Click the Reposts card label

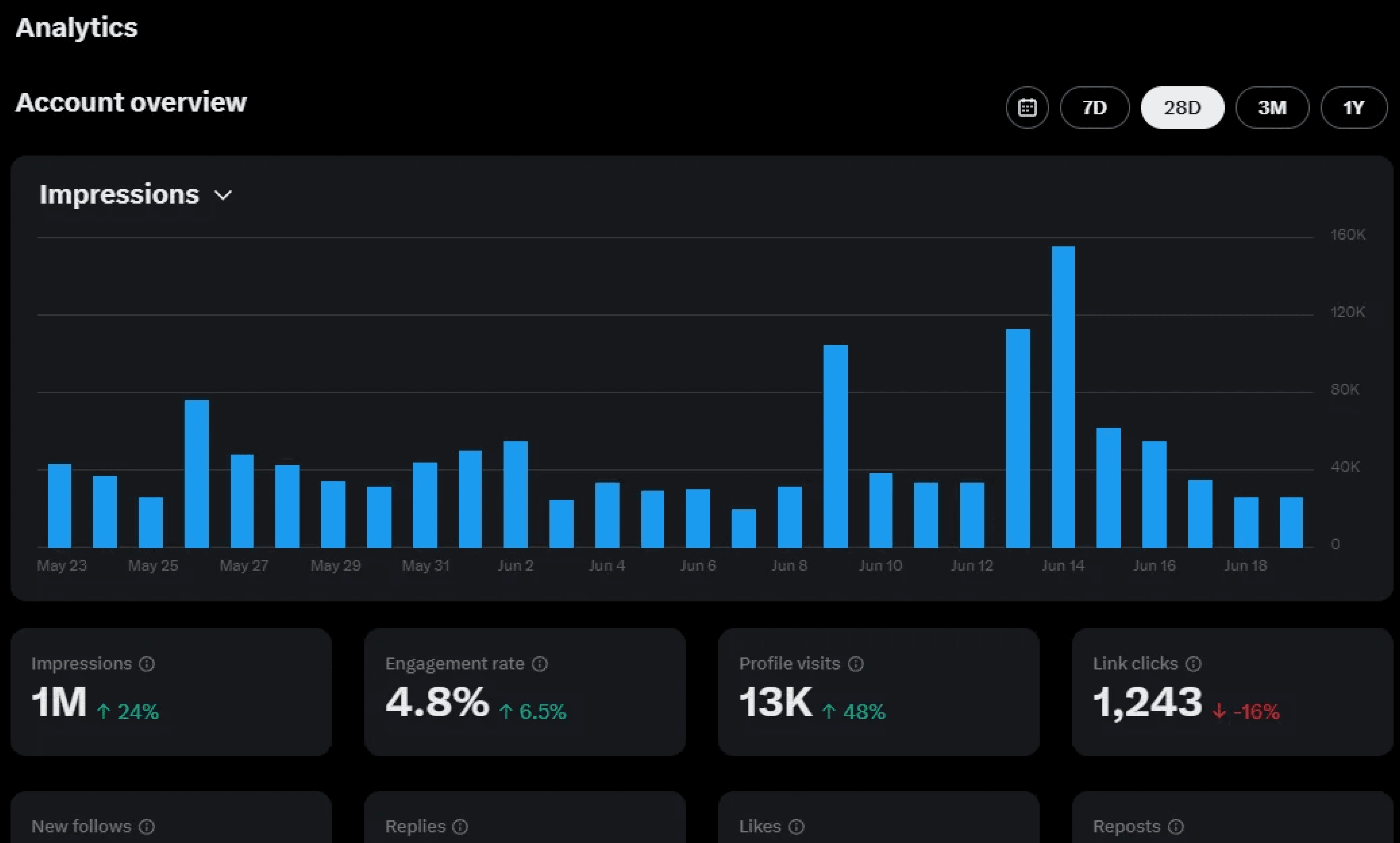click(x=1126, y=827)
